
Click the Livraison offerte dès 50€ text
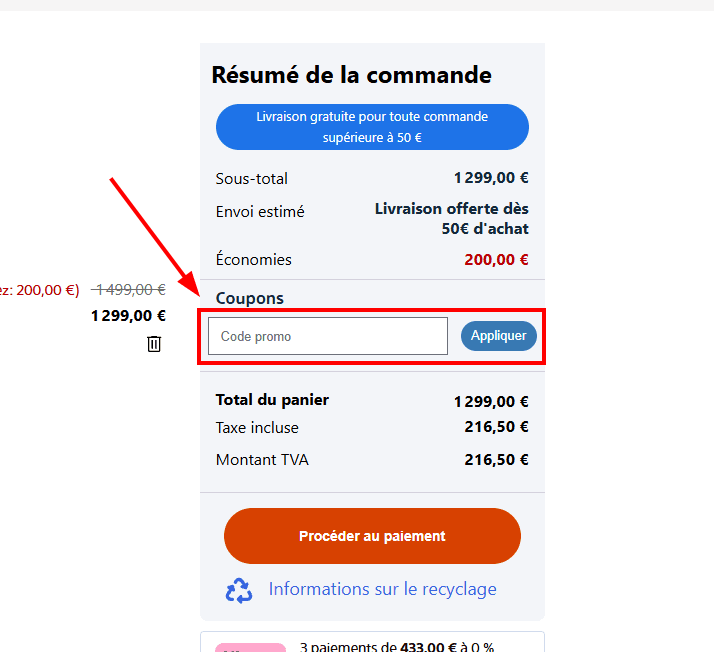[451, 219]
